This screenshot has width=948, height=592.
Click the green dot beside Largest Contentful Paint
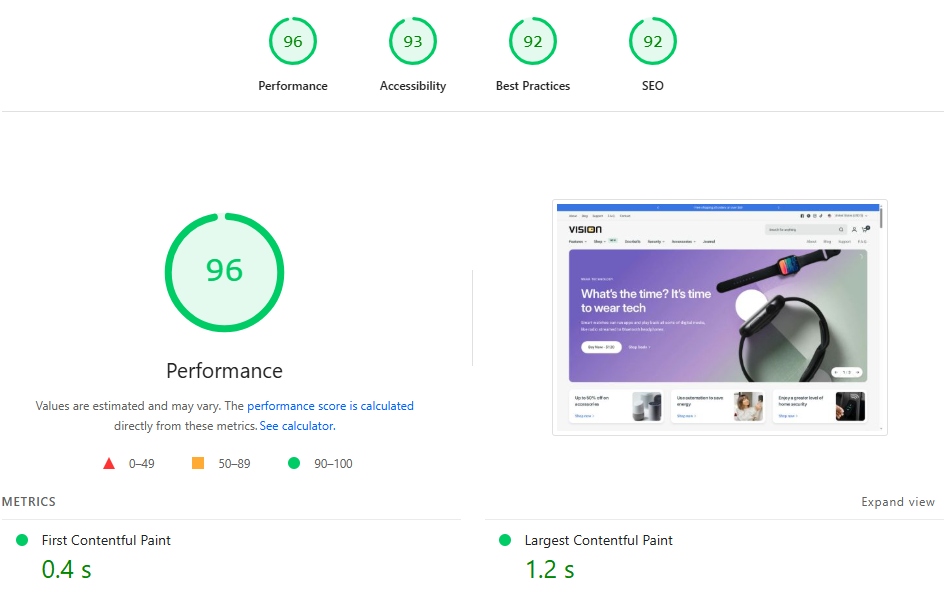click(x=505, y=540)
